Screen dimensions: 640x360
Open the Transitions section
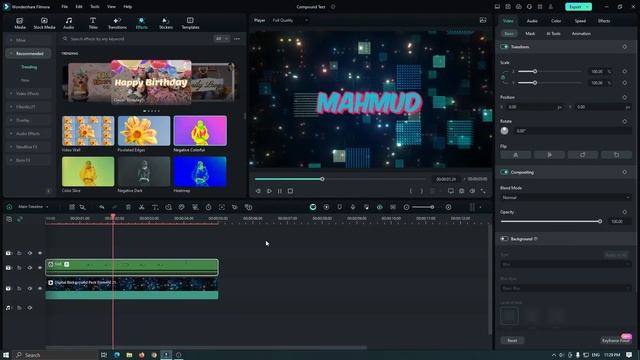pos(117,23)
